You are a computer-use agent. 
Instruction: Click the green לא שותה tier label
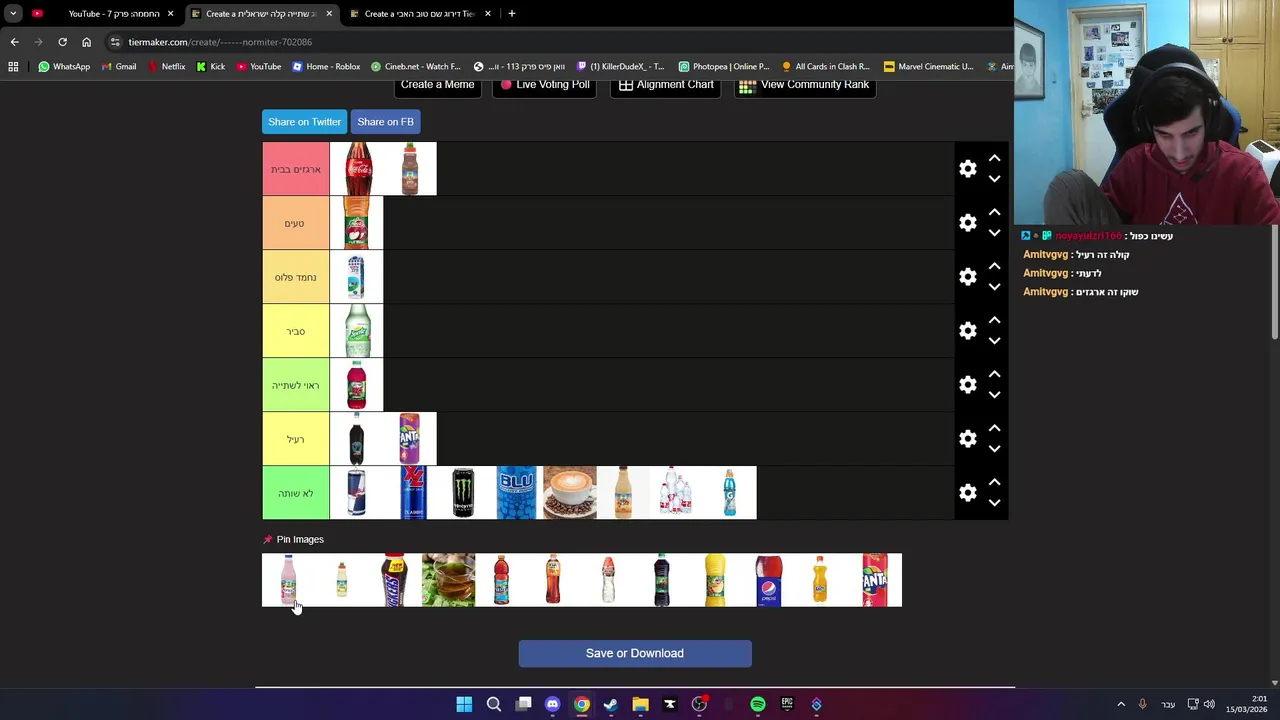pos(296,493)
